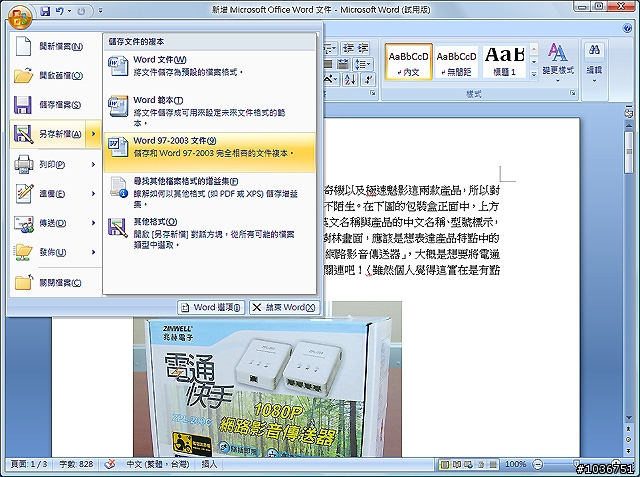
Task: Click the Save icon in Quick Access Toolbar
Action: 45,11
